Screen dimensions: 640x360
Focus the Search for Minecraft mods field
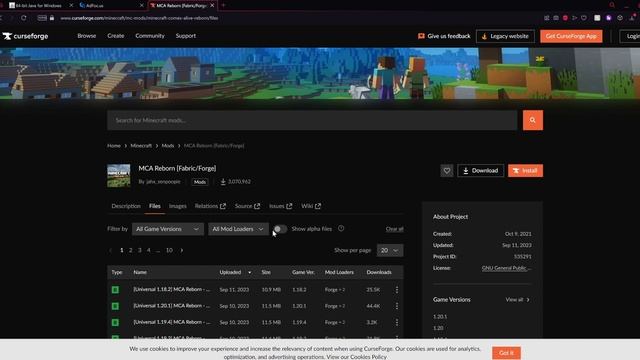(x=312, y=120)
